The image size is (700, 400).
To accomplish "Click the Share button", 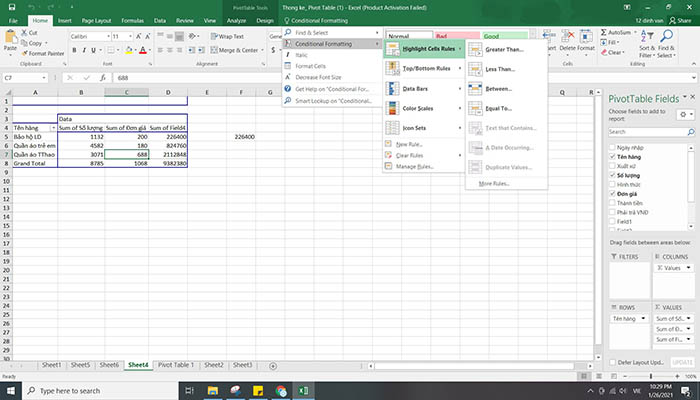I will click(680, 21).
